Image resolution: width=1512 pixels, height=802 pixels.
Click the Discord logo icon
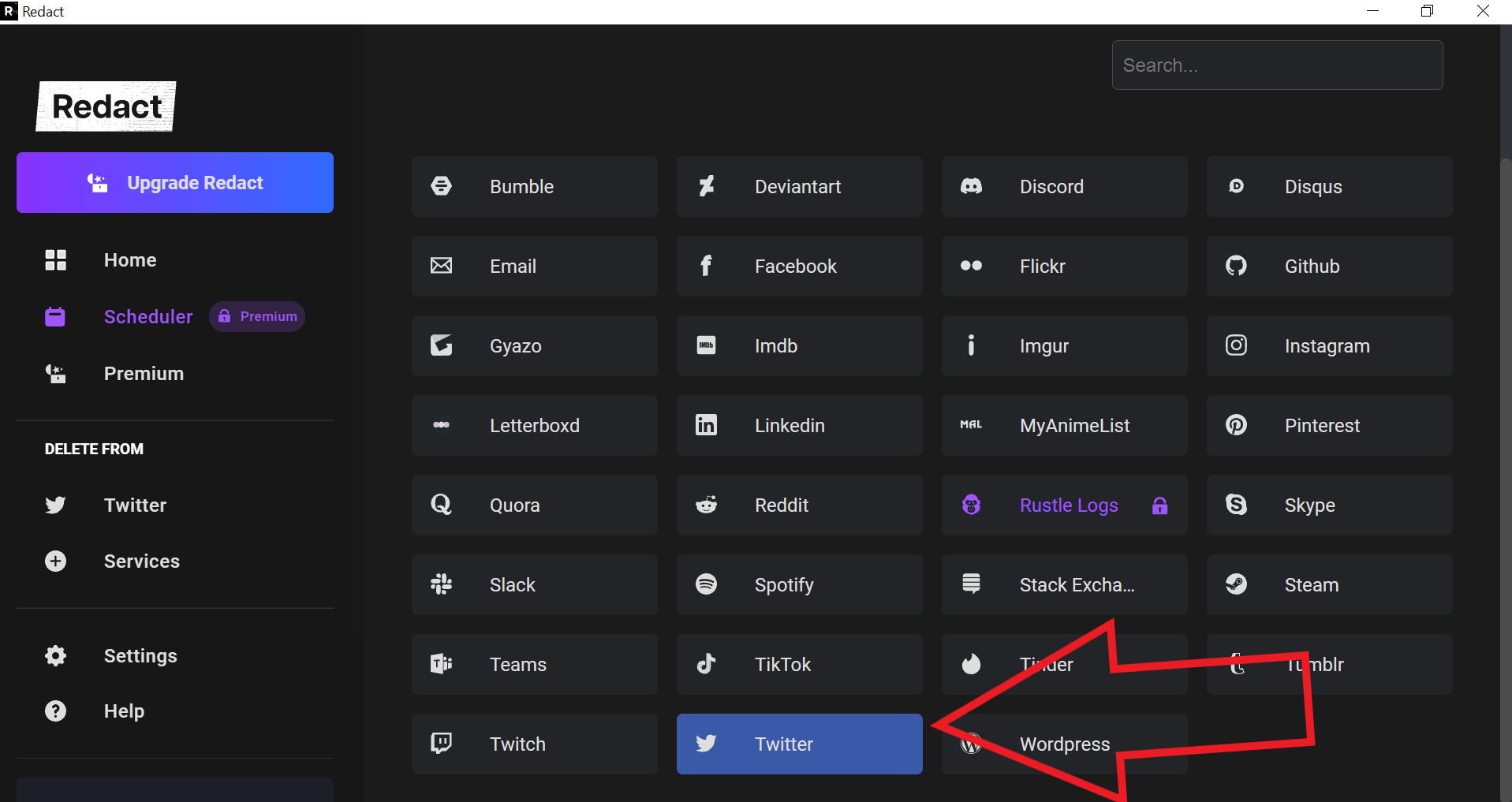point(972,186)
